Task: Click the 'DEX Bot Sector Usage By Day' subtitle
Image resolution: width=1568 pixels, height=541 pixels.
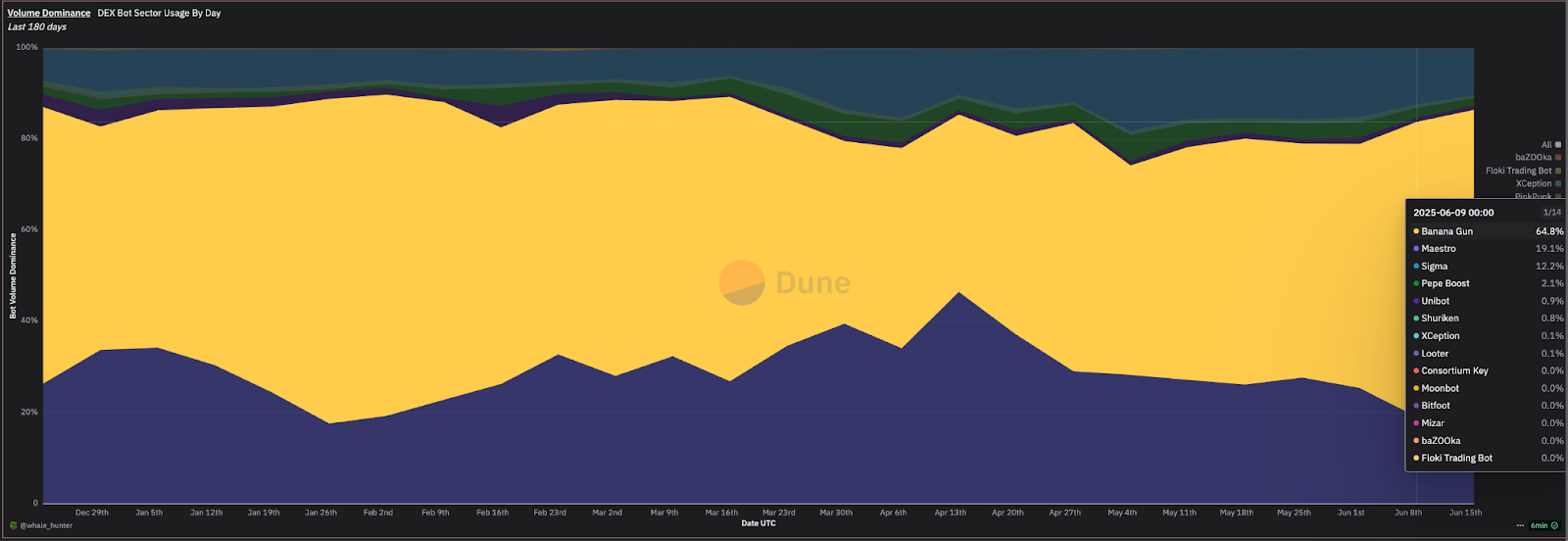Action: tap(159, 13)
